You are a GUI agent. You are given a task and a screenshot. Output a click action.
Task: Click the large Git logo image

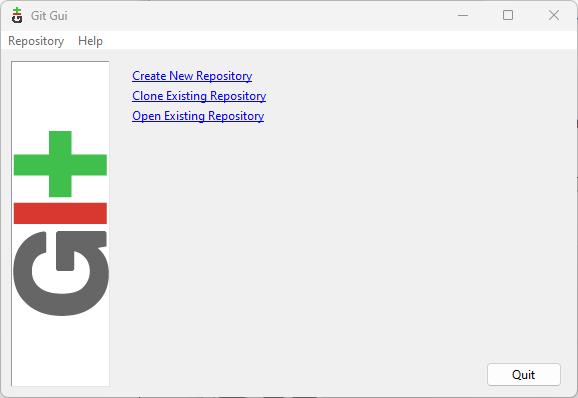pyautogui.click(x=60, y=223)
